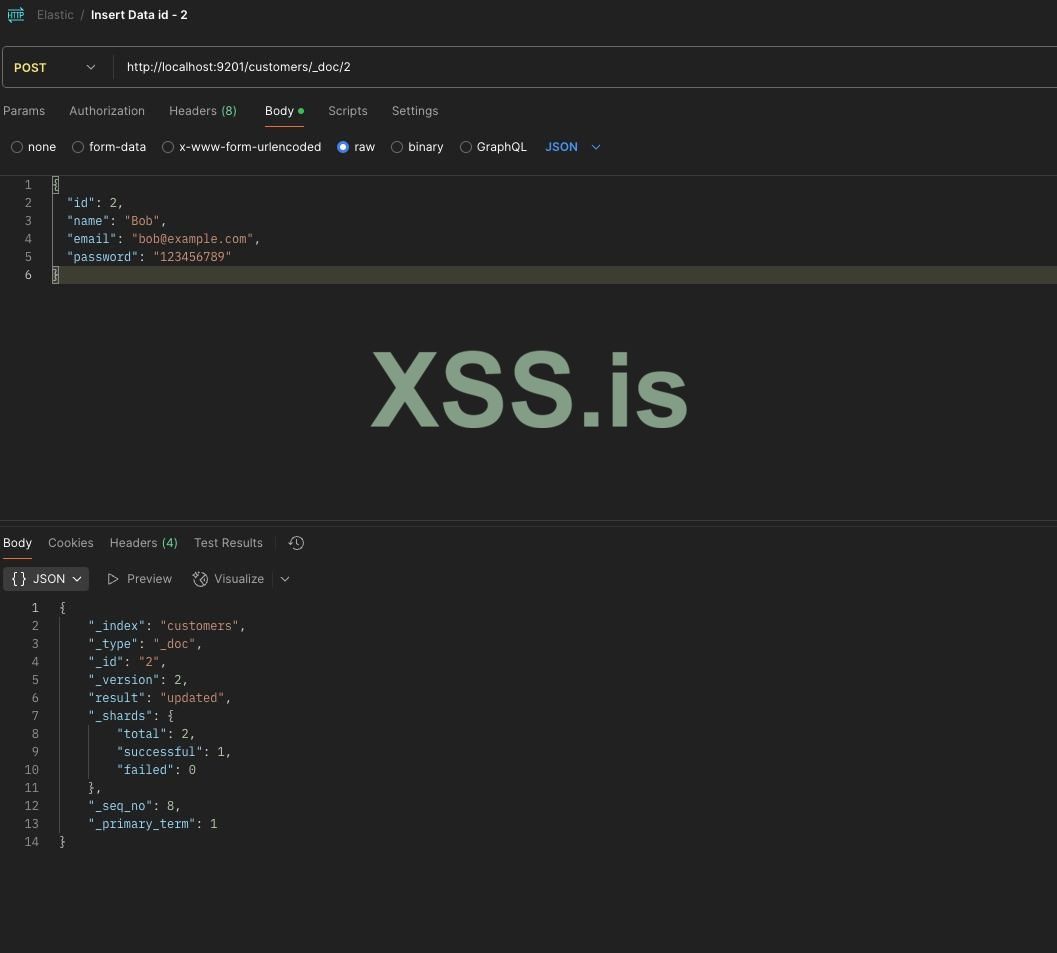1057x953 pixels.
Task: Click the HTTP request icon beside Elastic
Action: coord(16,15)
